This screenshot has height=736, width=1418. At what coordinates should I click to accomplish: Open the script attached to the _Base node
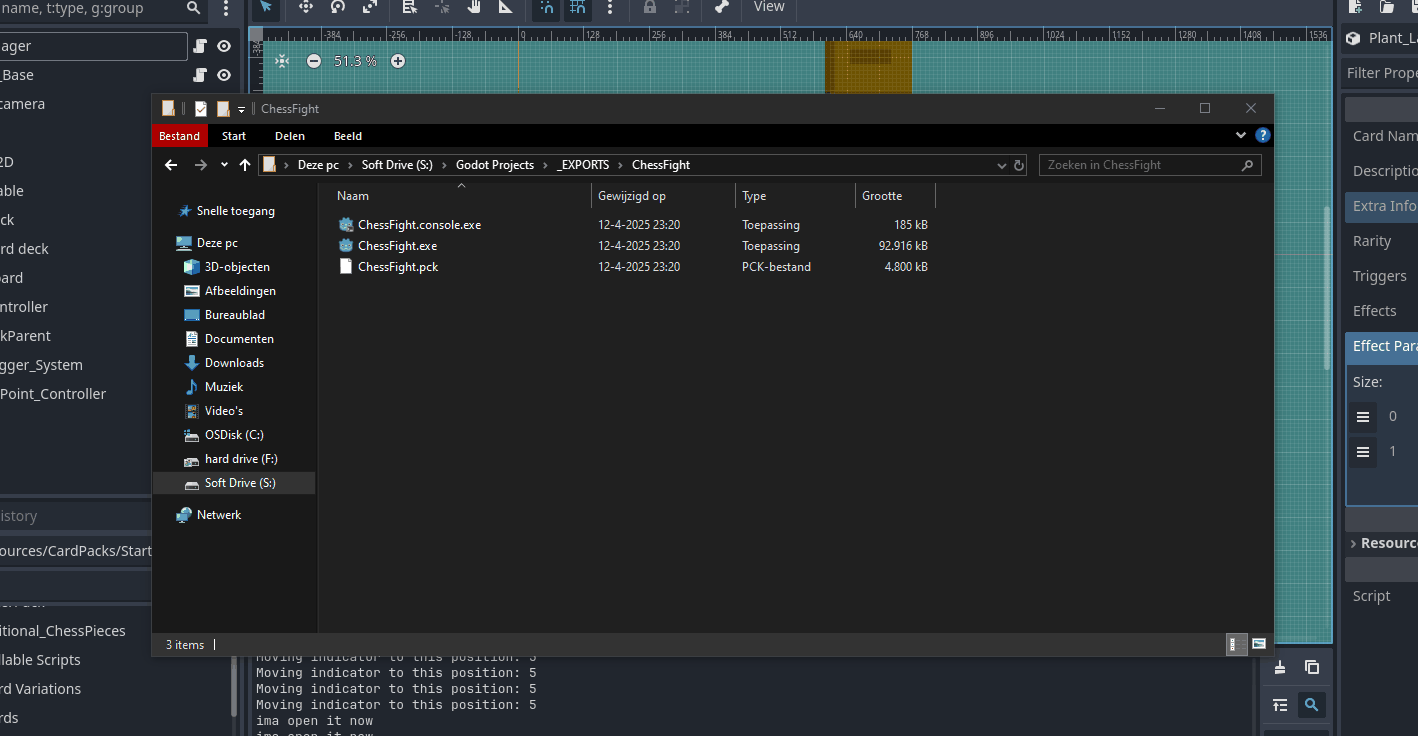click(200, 75)
